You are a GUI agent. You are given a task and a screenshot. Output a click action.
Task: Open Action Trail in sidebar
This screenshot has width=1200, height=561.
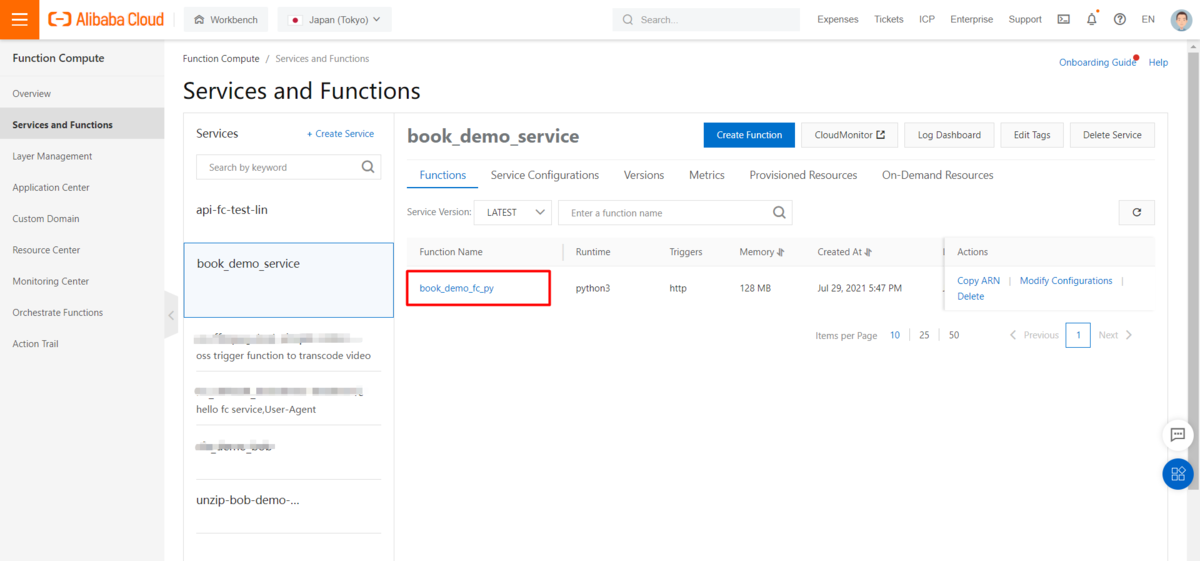(82, 344)
